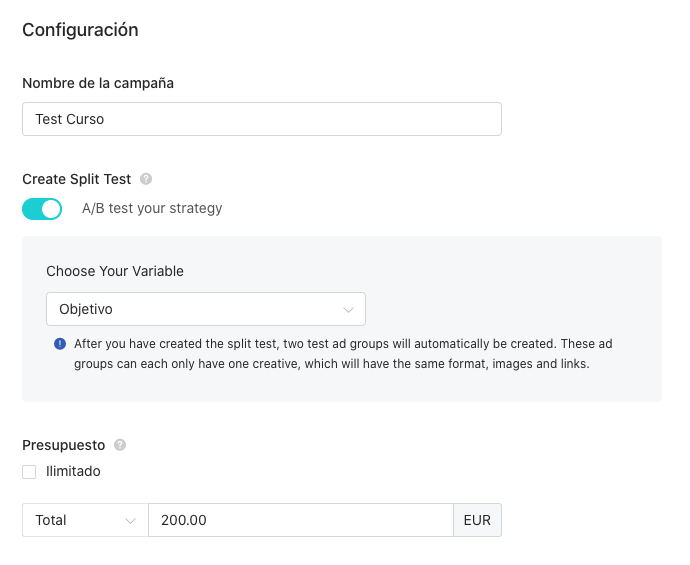Image resolution: width=690 pixels, height=565 pixels.
Task: Check the Ilimitado budget checkbox
Action: pyautogui.click(x=29, y=472)
